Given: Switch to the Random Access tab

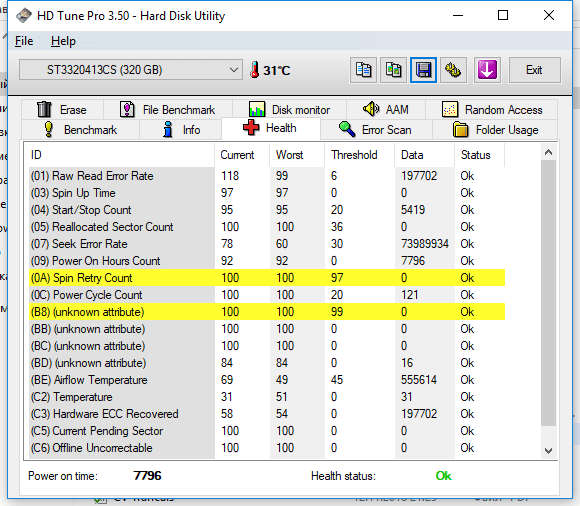Looking at the screenshot, I should coord(492,109).
